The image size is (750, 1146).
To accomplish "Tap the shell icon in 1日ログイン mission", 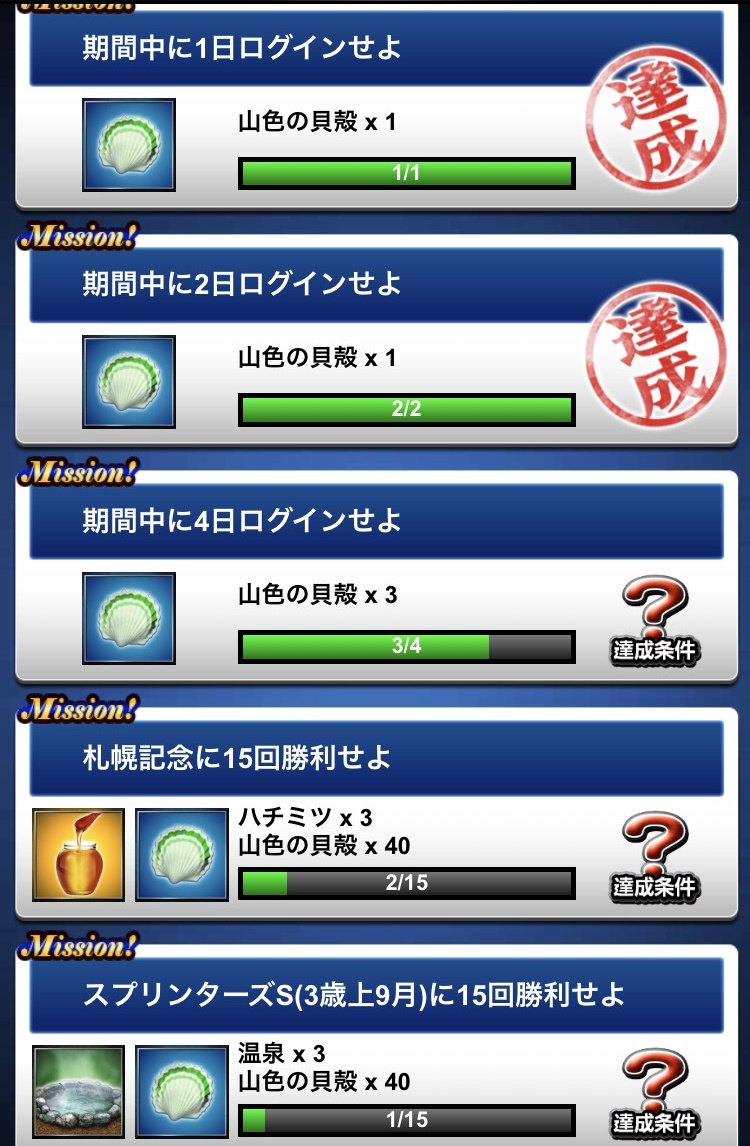I will tap(129, 145).
